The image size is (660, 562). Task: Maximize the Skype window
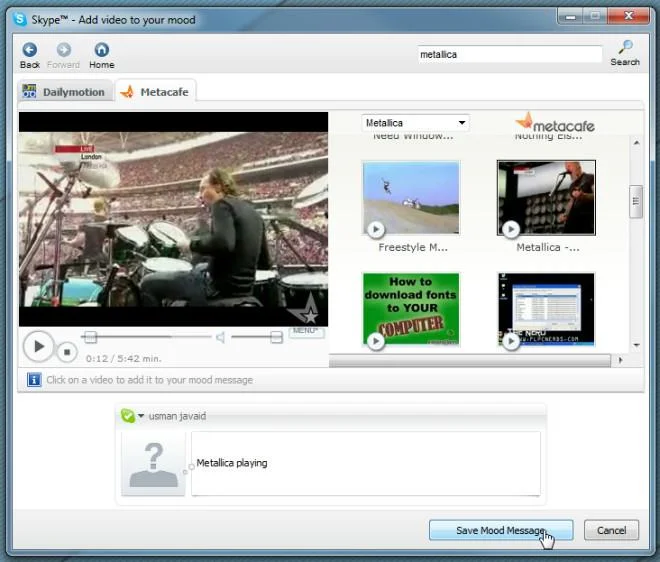595,16
